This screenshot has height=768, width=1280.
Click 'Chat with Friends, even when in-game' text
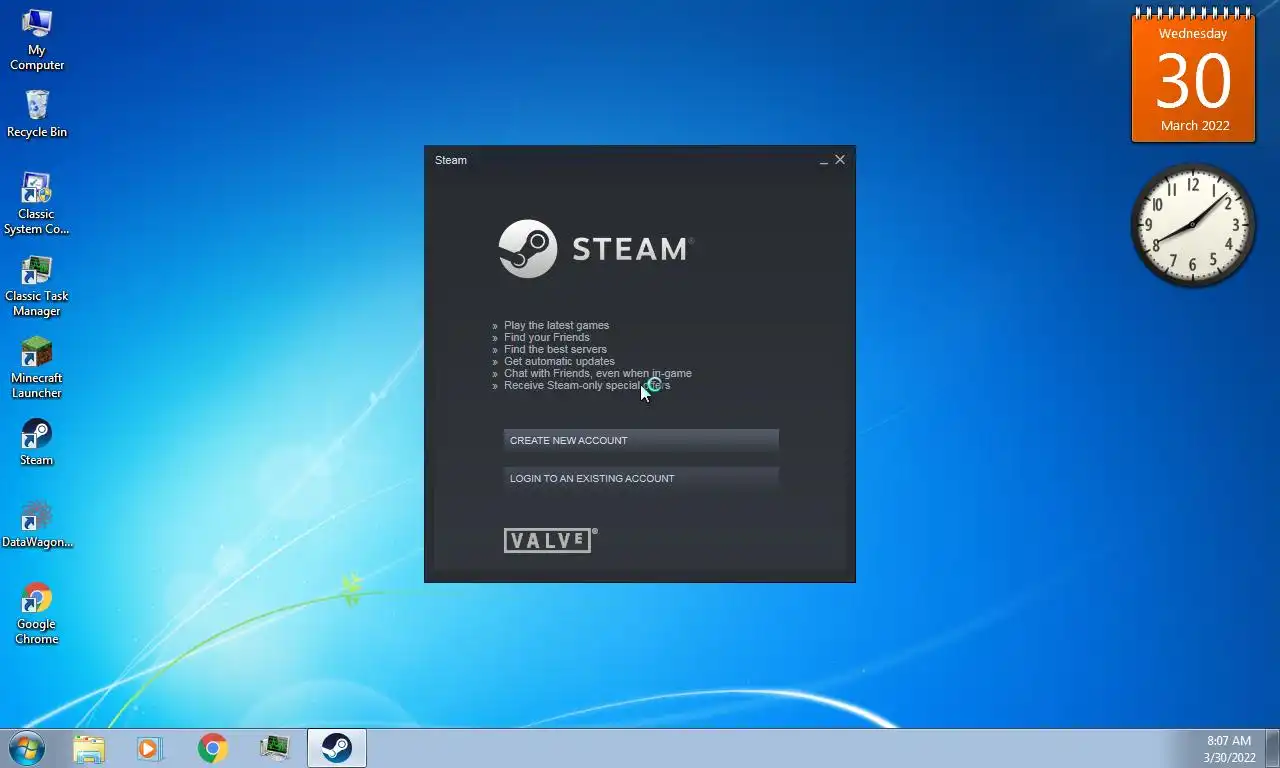click(598, 373)
